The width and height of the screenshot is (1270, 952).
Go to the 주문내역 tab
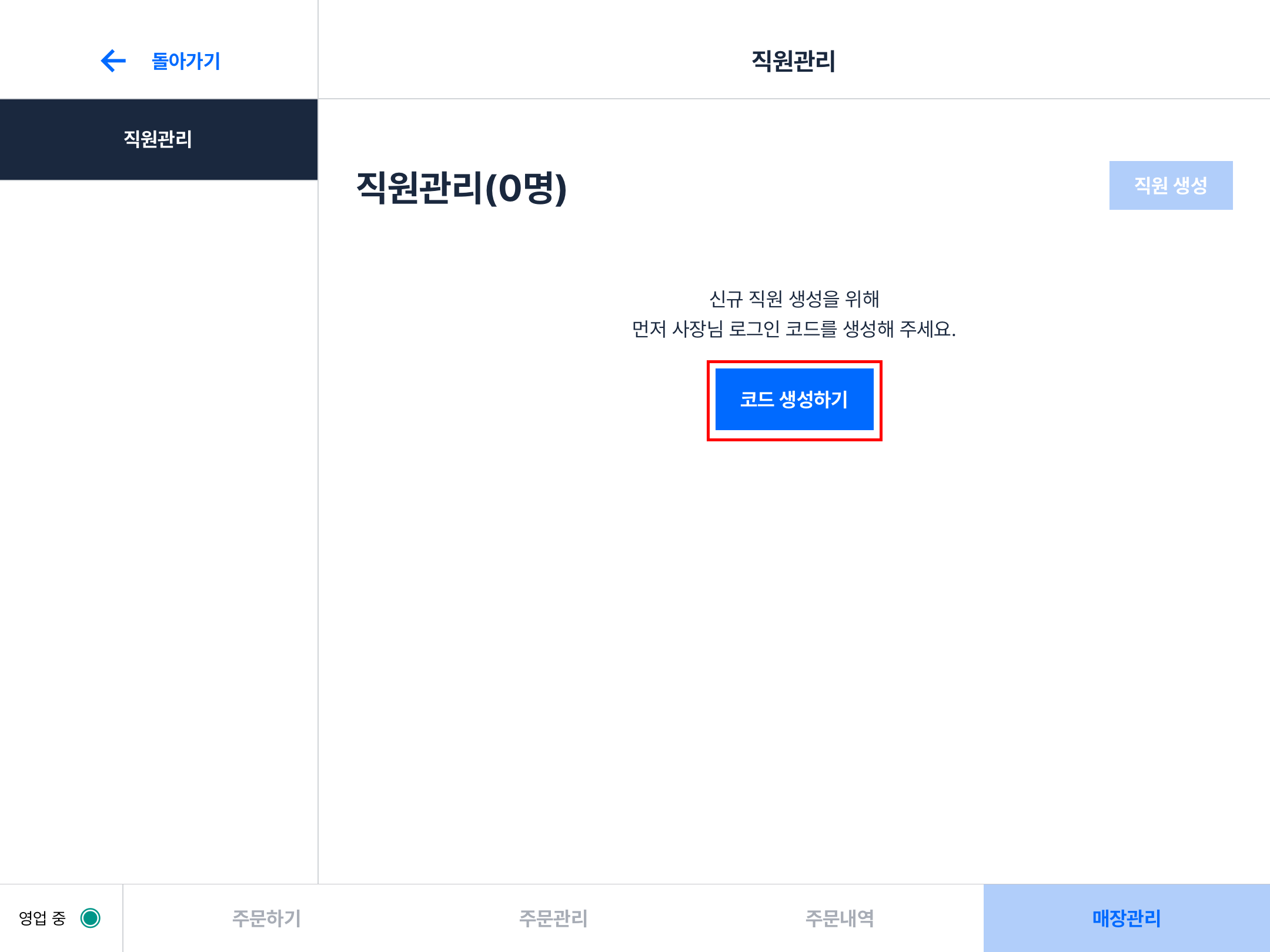tap(839, 918)
